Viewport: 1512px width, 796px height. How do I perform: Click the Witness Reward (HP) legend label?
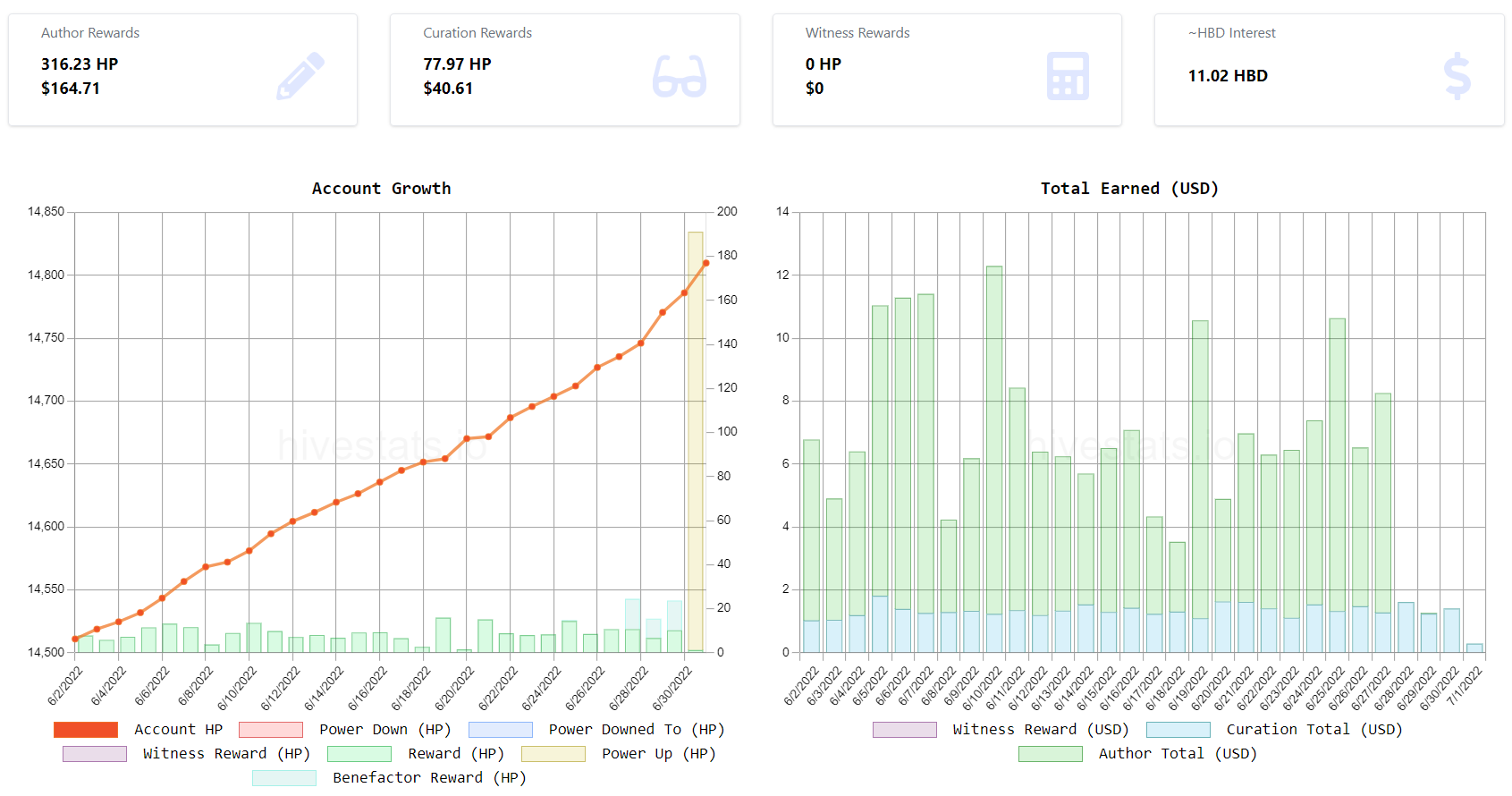(x=226, y=754)
